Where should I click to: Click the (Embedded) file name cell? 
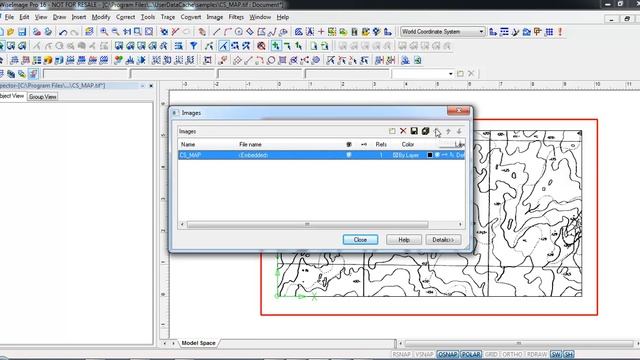[253, 155]
